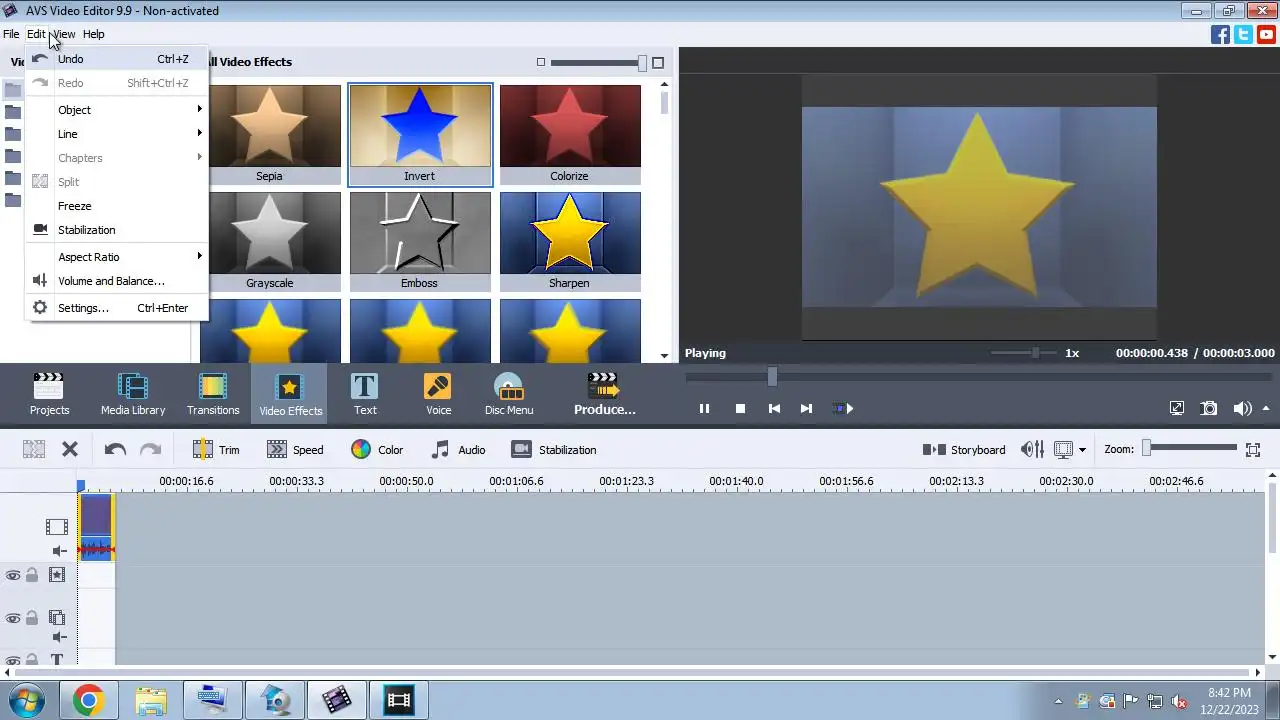The height and width of the screenshot is (720, 1280).
Task: Open the File menu
Action: pyautogui.click(x=11, y=34)
